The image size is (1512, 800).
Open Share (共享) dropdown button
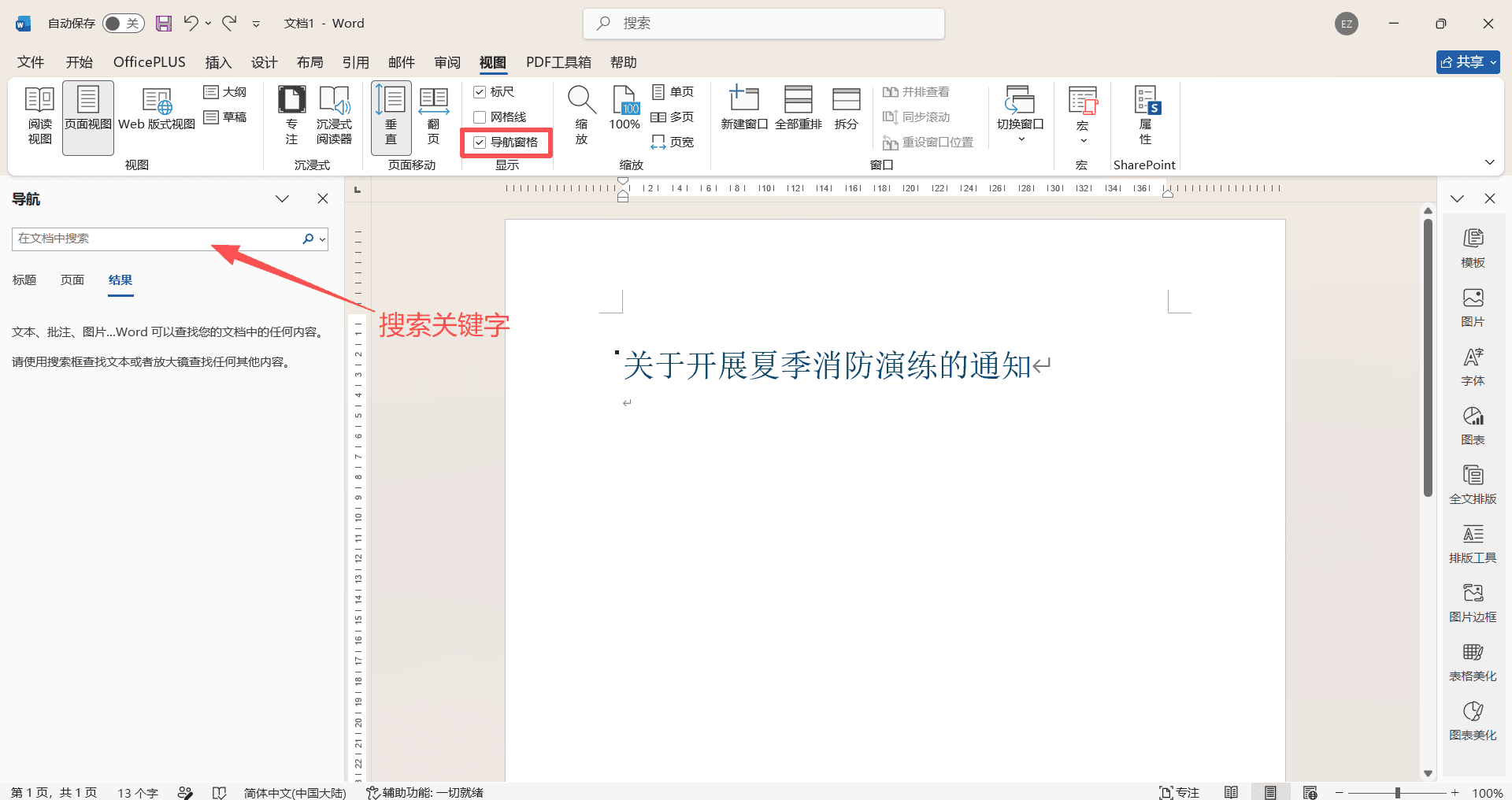[1468, 62]
